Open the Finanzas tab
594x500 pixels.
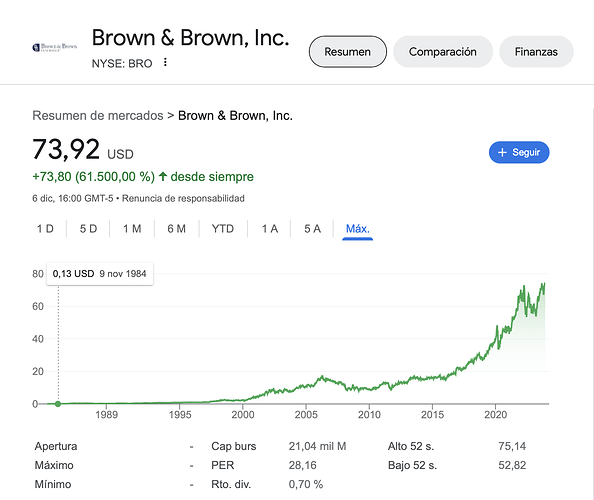[x=536, y=52]
